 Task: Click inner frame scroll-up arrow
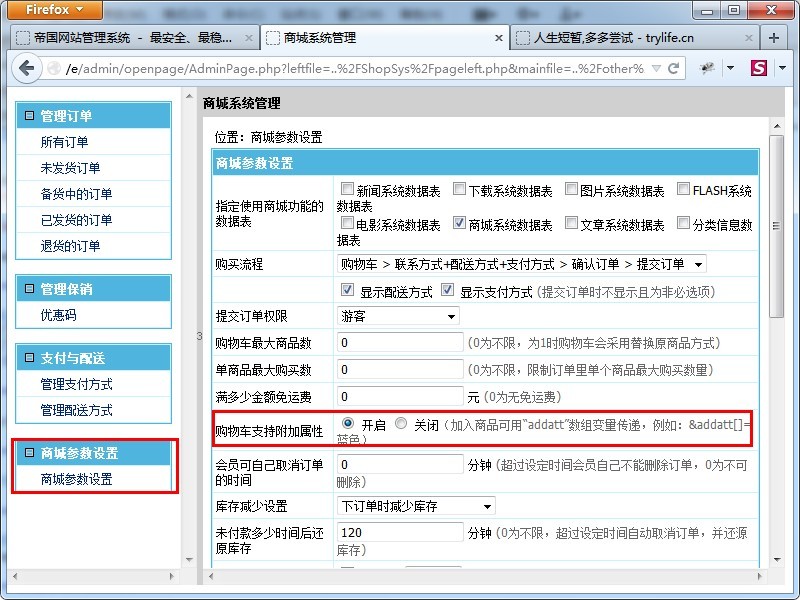(777, 126)
